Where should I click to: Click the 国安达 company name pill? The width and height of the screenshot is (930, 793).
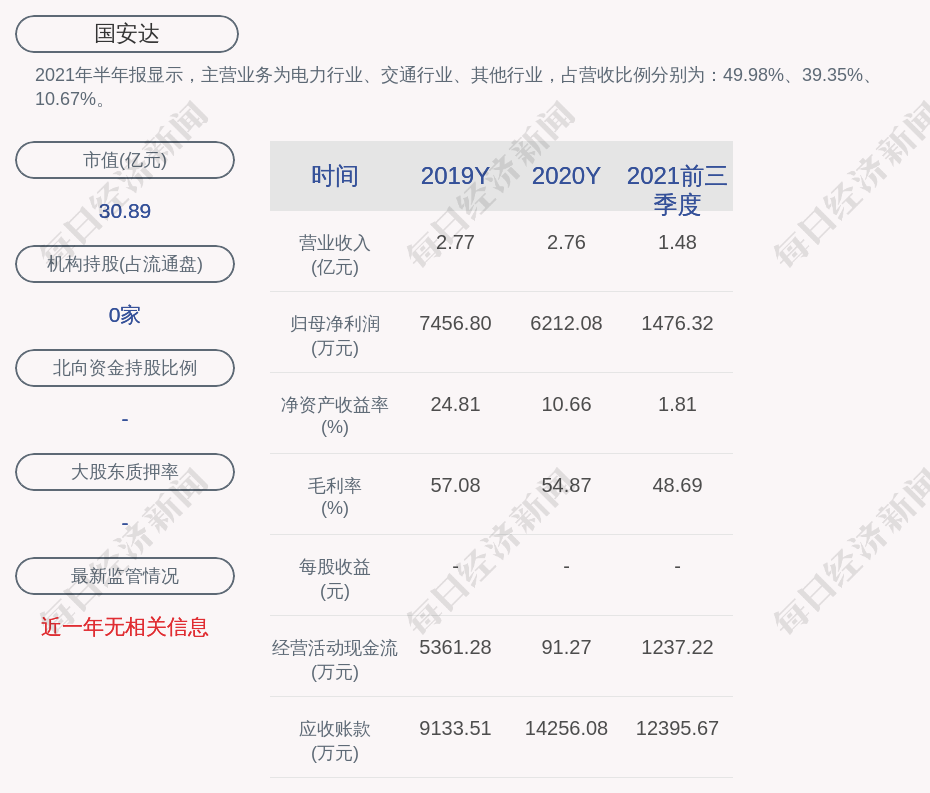127,34
